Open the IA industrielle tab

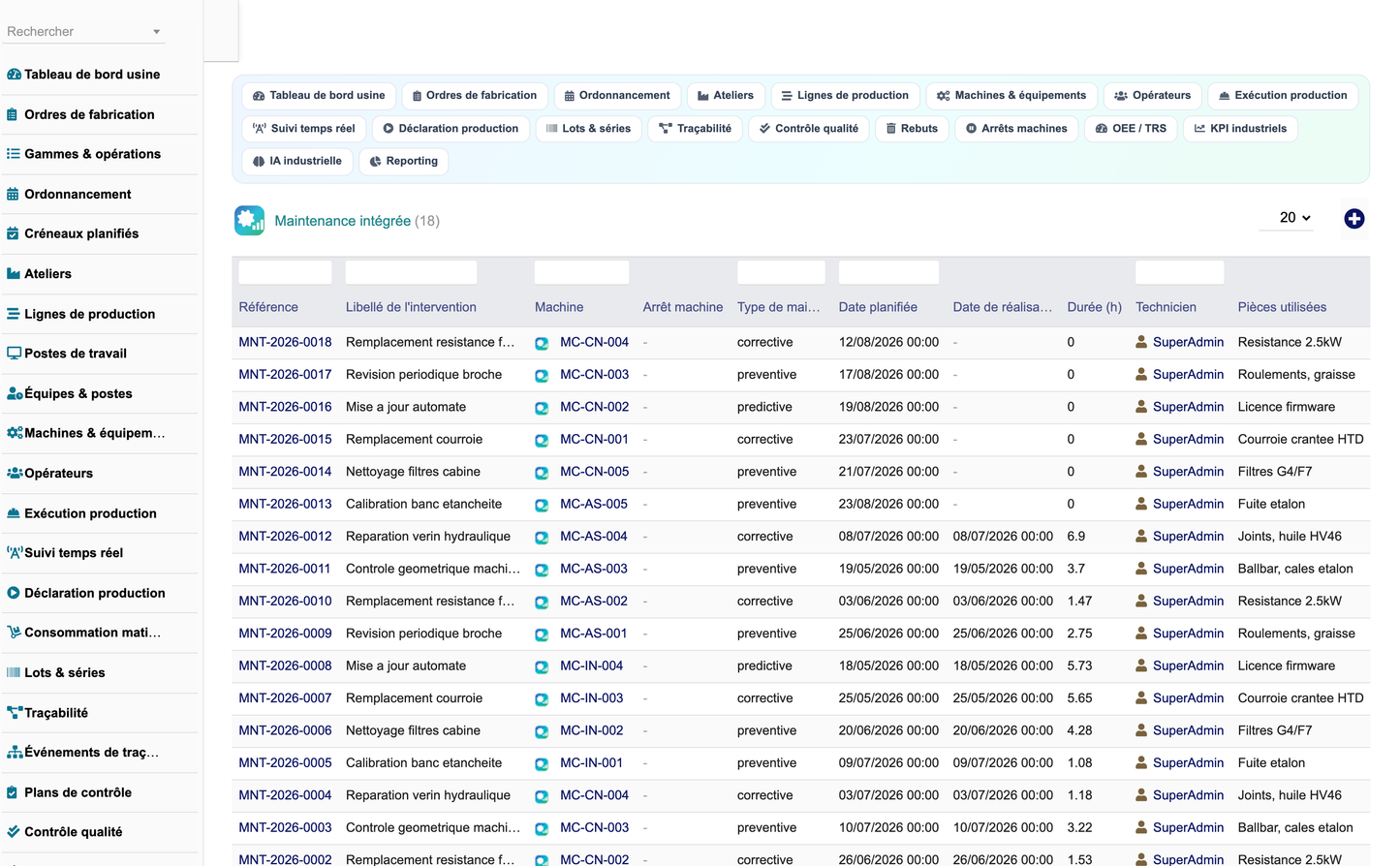coord(296,162)
